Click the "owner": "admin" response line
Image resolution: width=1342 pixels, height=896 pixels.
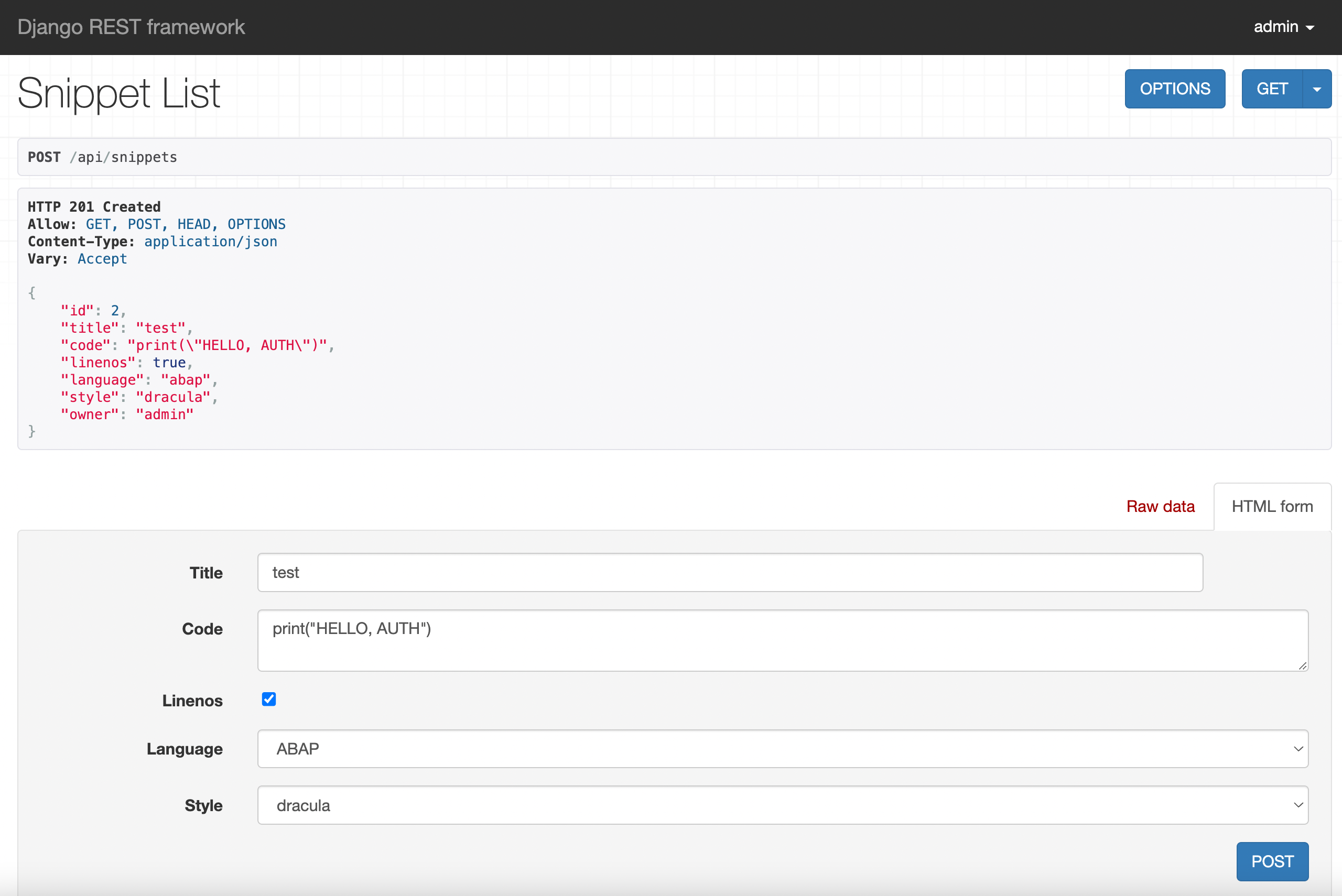127,414
